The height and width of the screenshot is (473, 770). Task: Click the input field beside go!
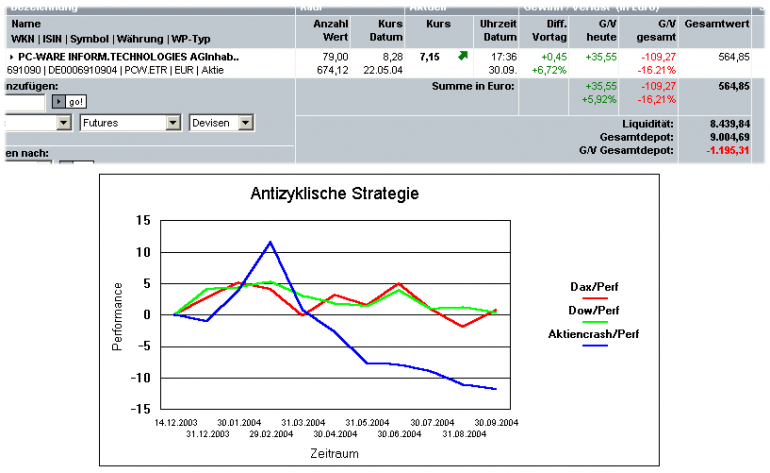point(25,102)
